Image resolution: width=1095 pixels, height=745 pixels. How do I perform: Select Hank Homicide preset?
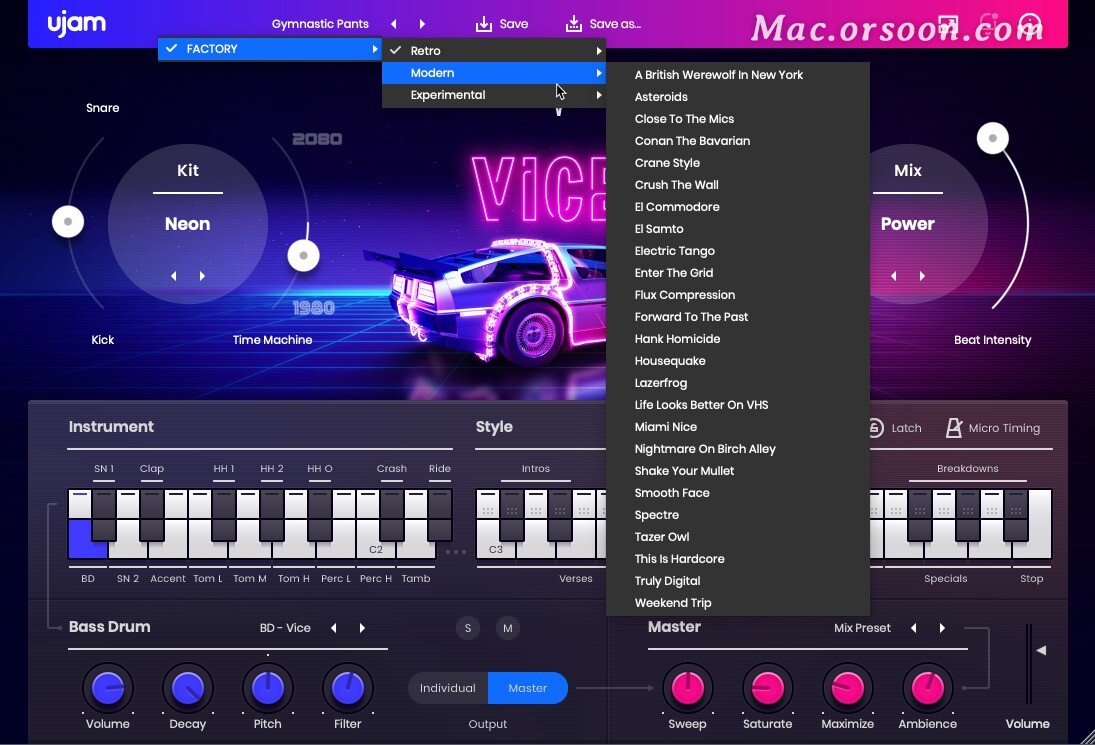coord(738,339)
